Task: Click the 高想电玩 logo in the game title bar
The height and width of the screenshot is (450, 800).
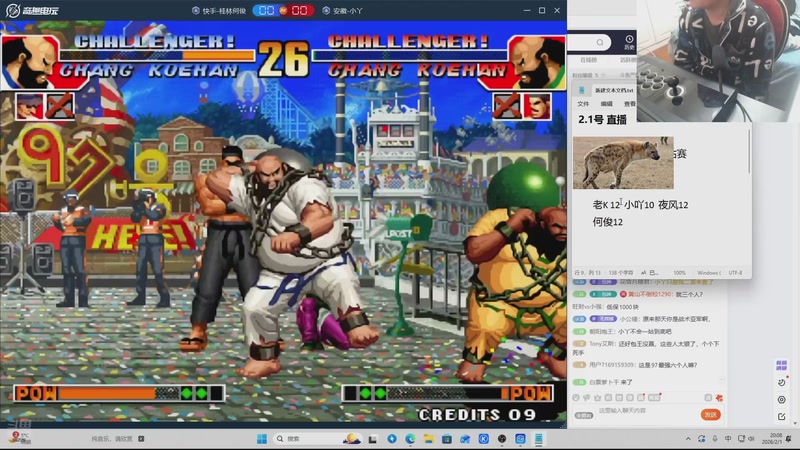Action: click(32, 10)
